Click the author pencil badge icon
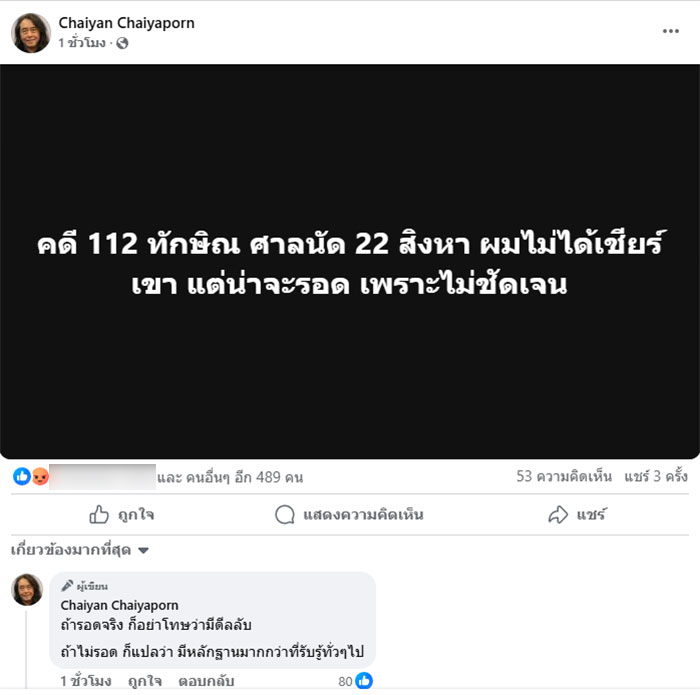Image resolution: width=700 pixels, height=695 pixels. (67, 585)
